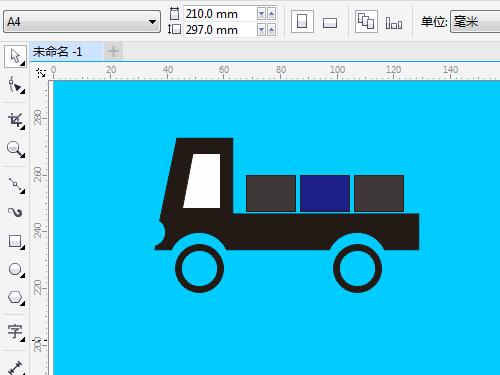
Task: Select the Artistic media tool
Action: [15, 212]
